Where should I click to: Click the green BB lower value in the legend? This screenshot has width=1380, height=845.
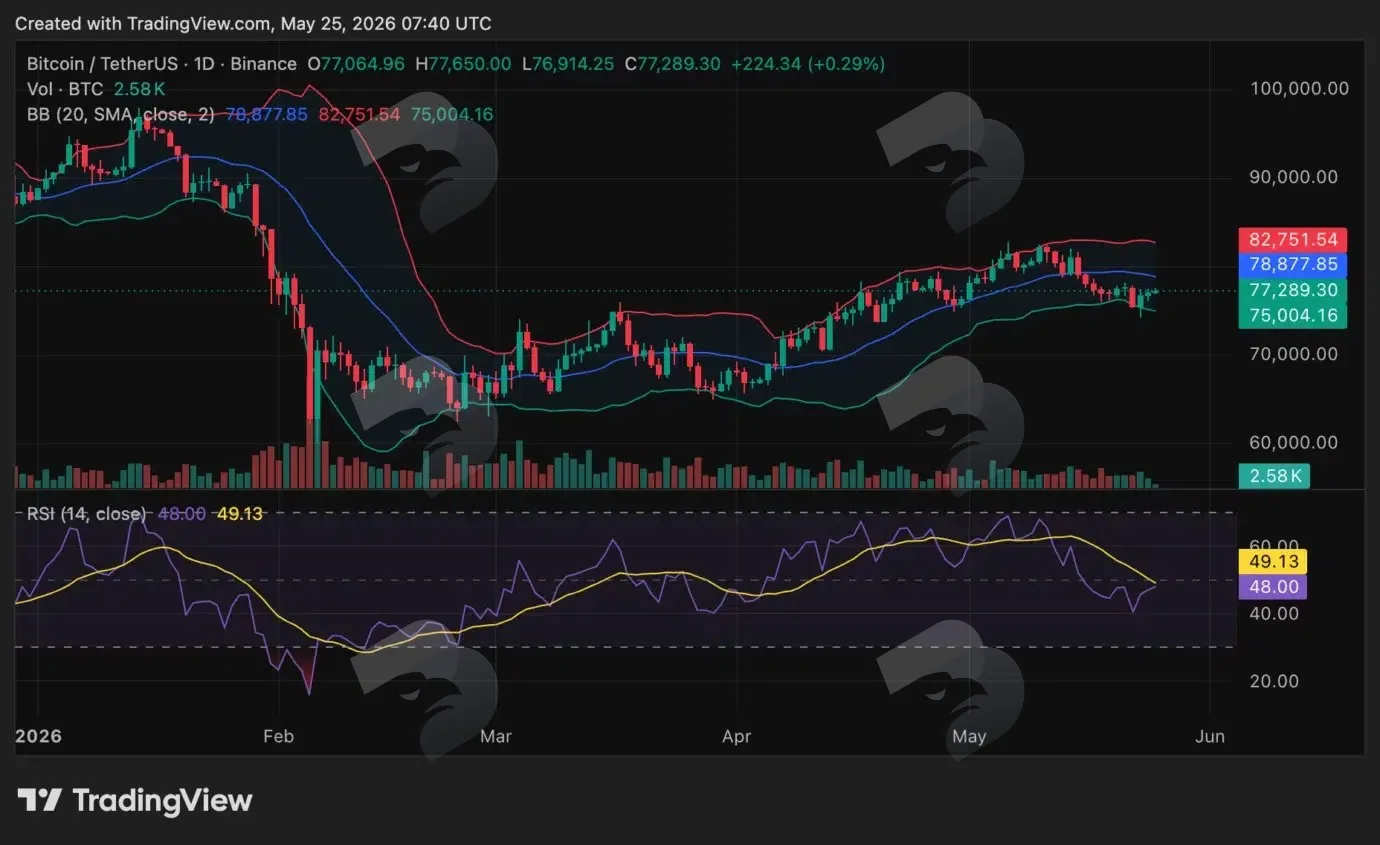[x=452, y=114]
